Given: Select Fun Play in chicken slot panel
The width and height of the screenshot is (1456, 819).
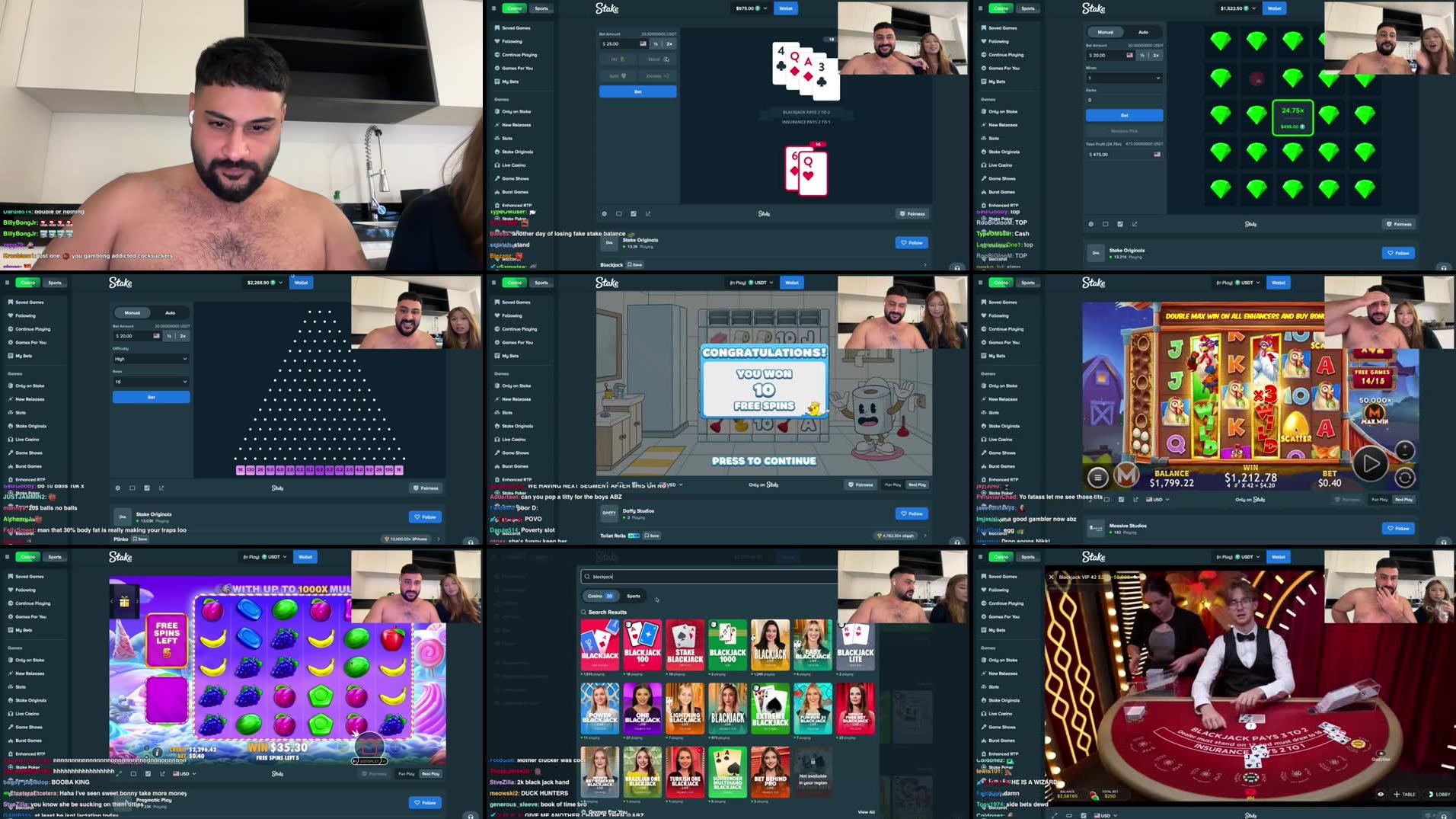Looking at the screenshot, I should click(1379, 500).
